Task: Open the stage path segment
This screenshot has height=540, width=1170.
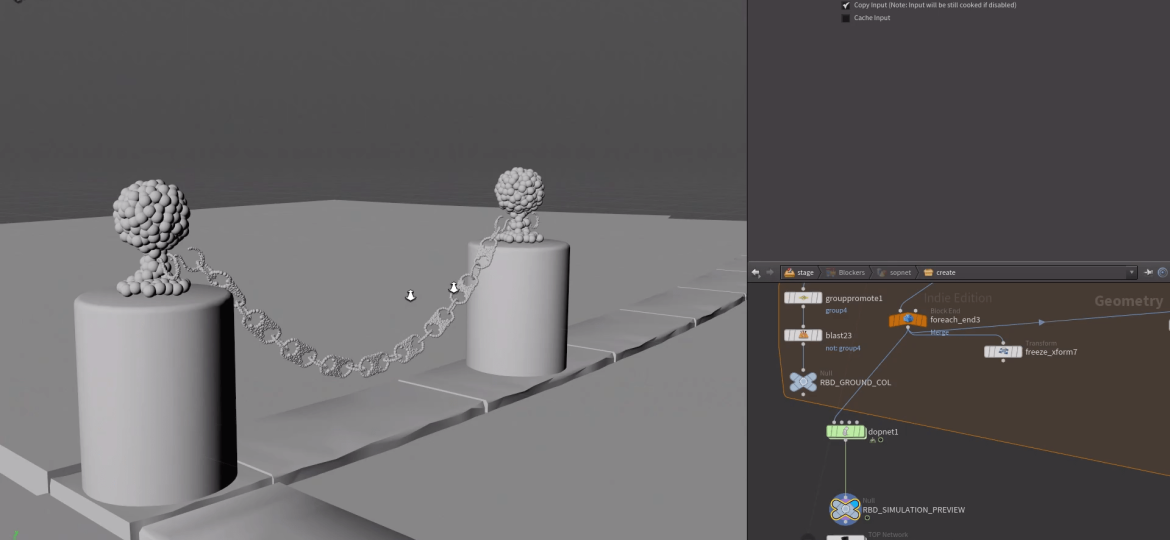Action: pos(799,272)
